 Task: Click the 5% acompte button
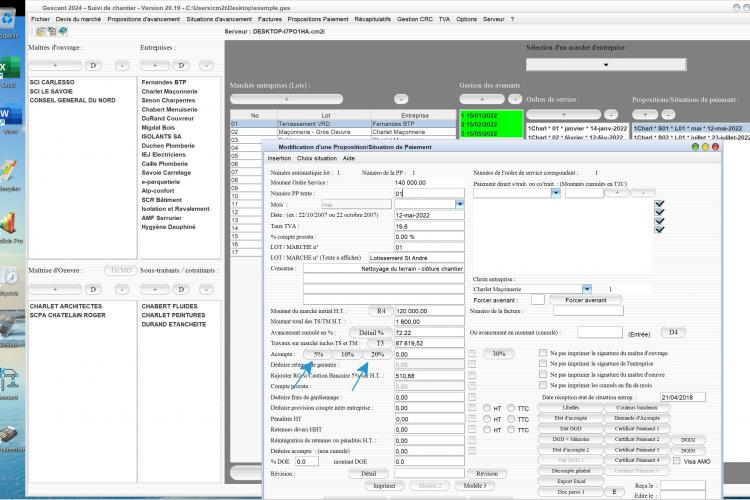point(318,355)
